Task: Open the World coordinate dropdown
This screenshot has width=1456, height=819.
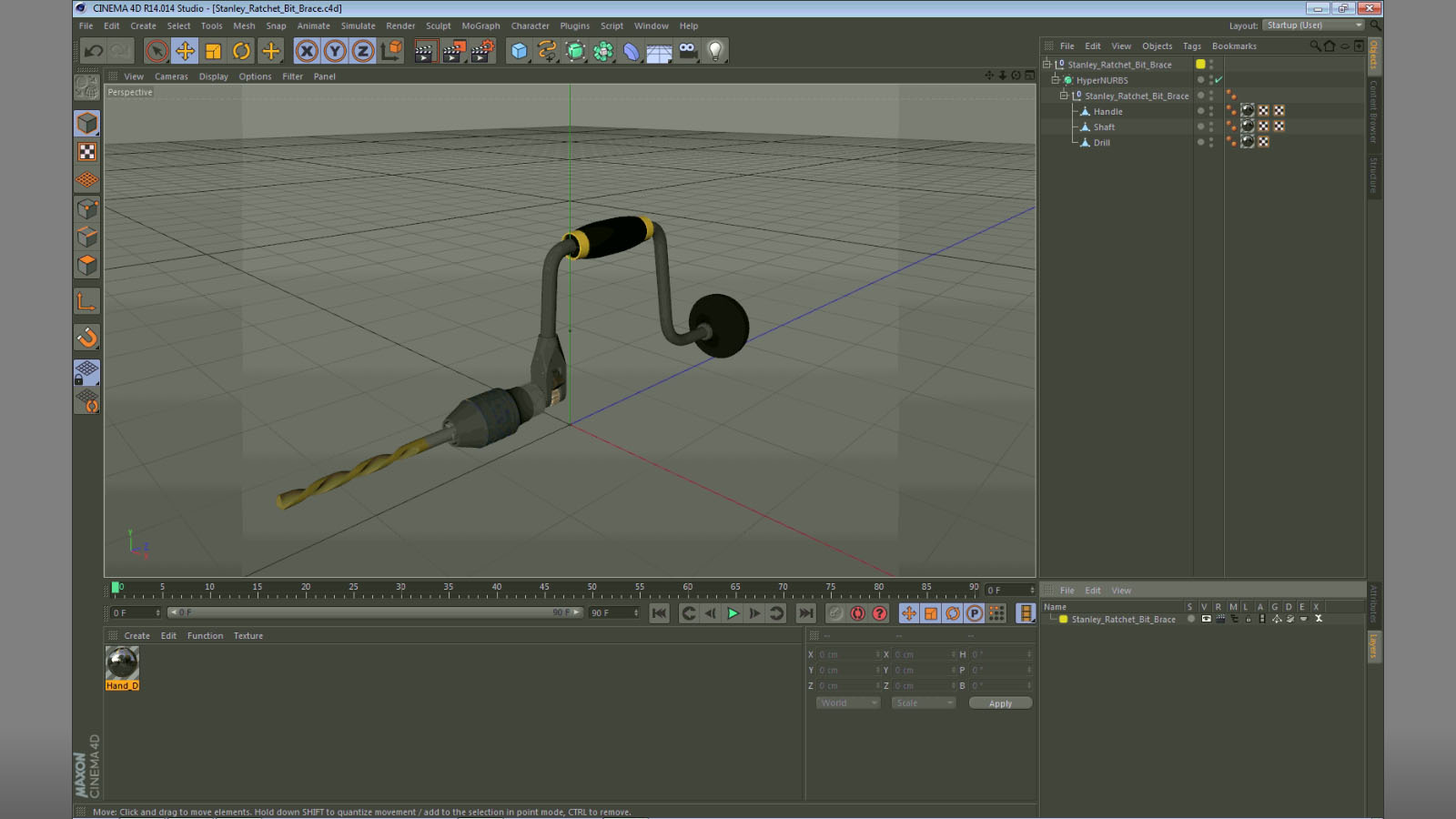Action: 848,703
